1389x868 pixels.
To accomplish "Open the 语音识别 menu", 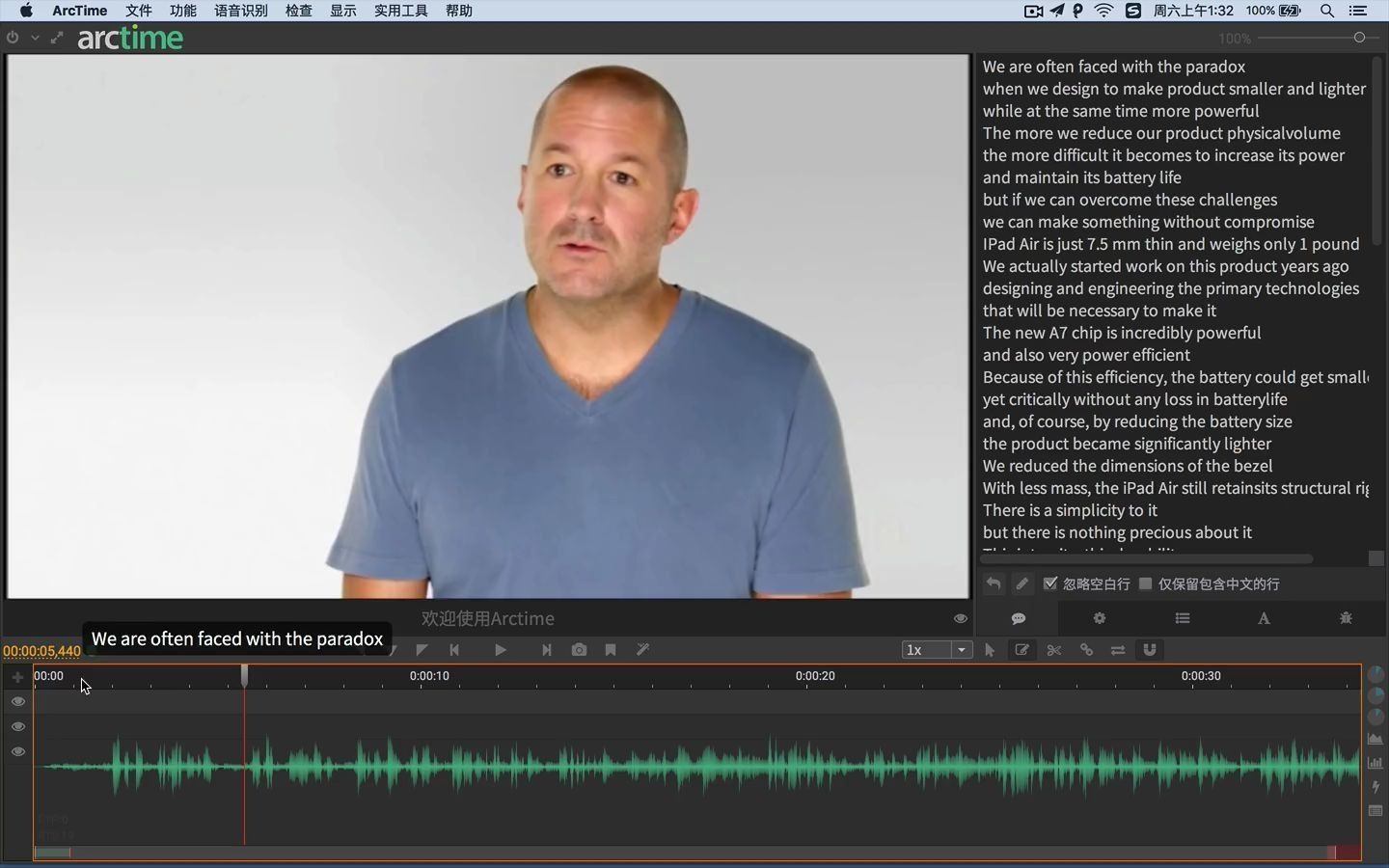I will click(x=241, y=11).
